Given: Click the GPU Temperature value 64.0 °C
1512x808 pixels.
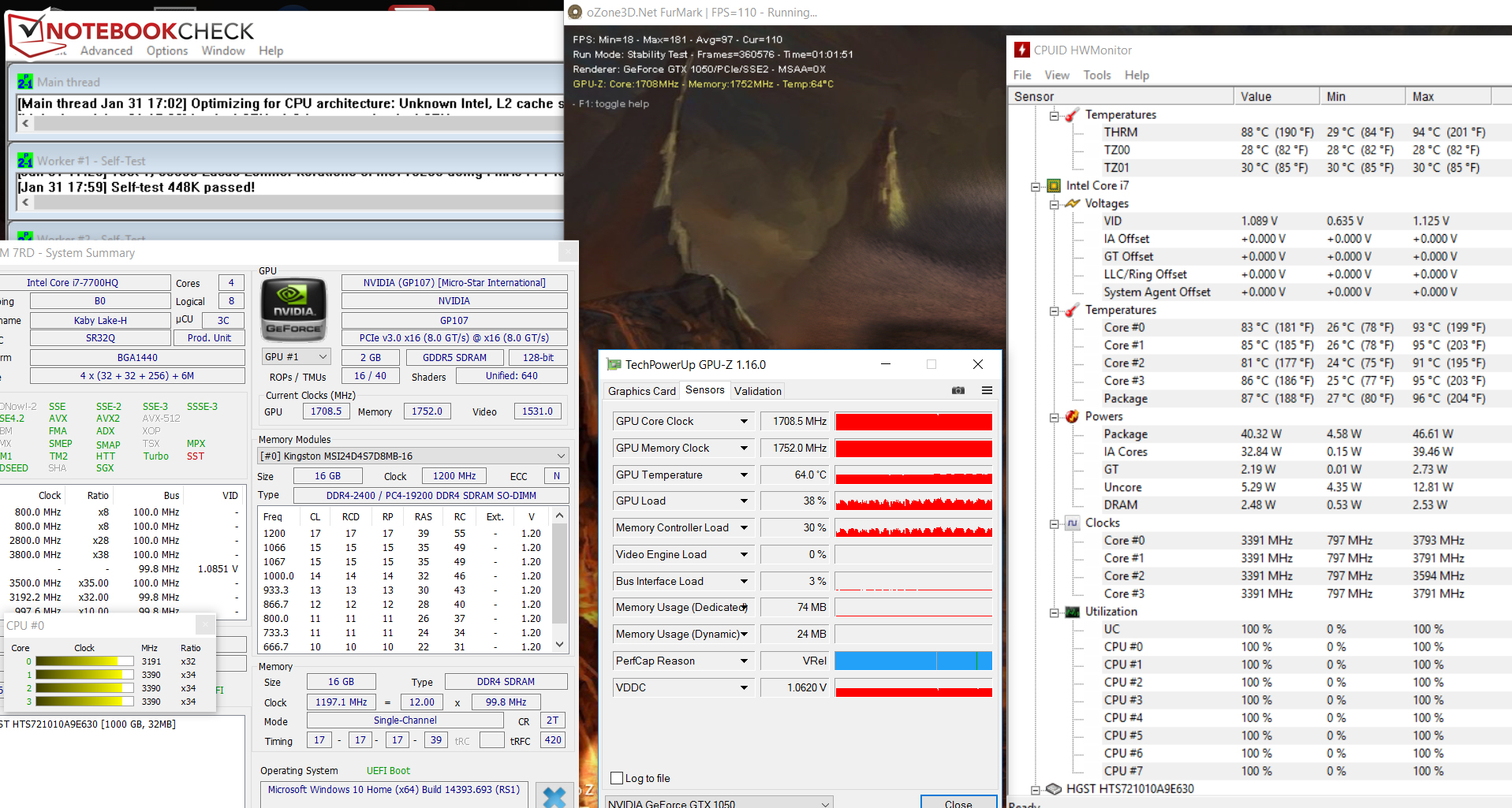Looking at the screenshot, I should [797, 475].
